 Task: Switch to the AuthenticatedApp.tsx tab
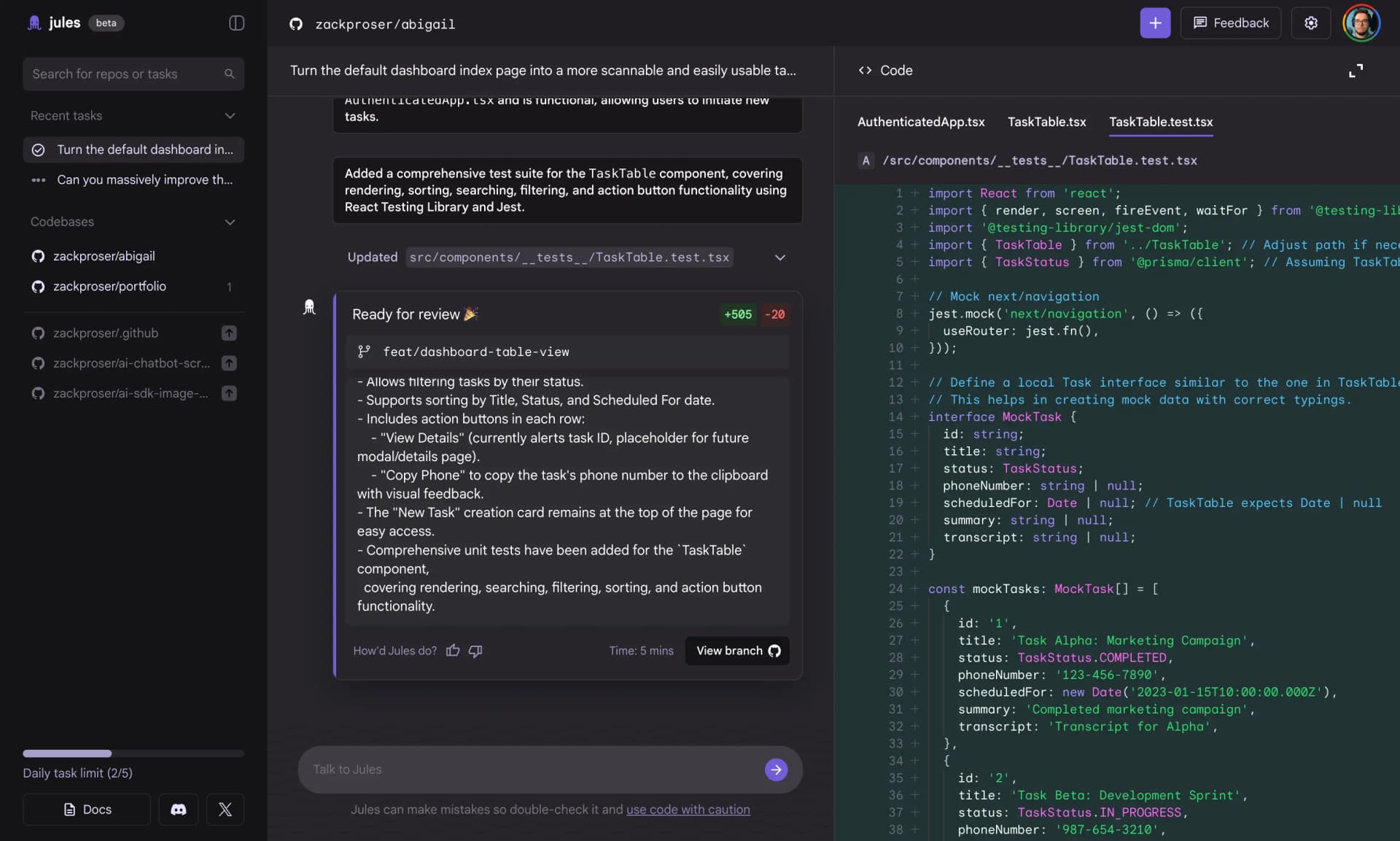920,122
